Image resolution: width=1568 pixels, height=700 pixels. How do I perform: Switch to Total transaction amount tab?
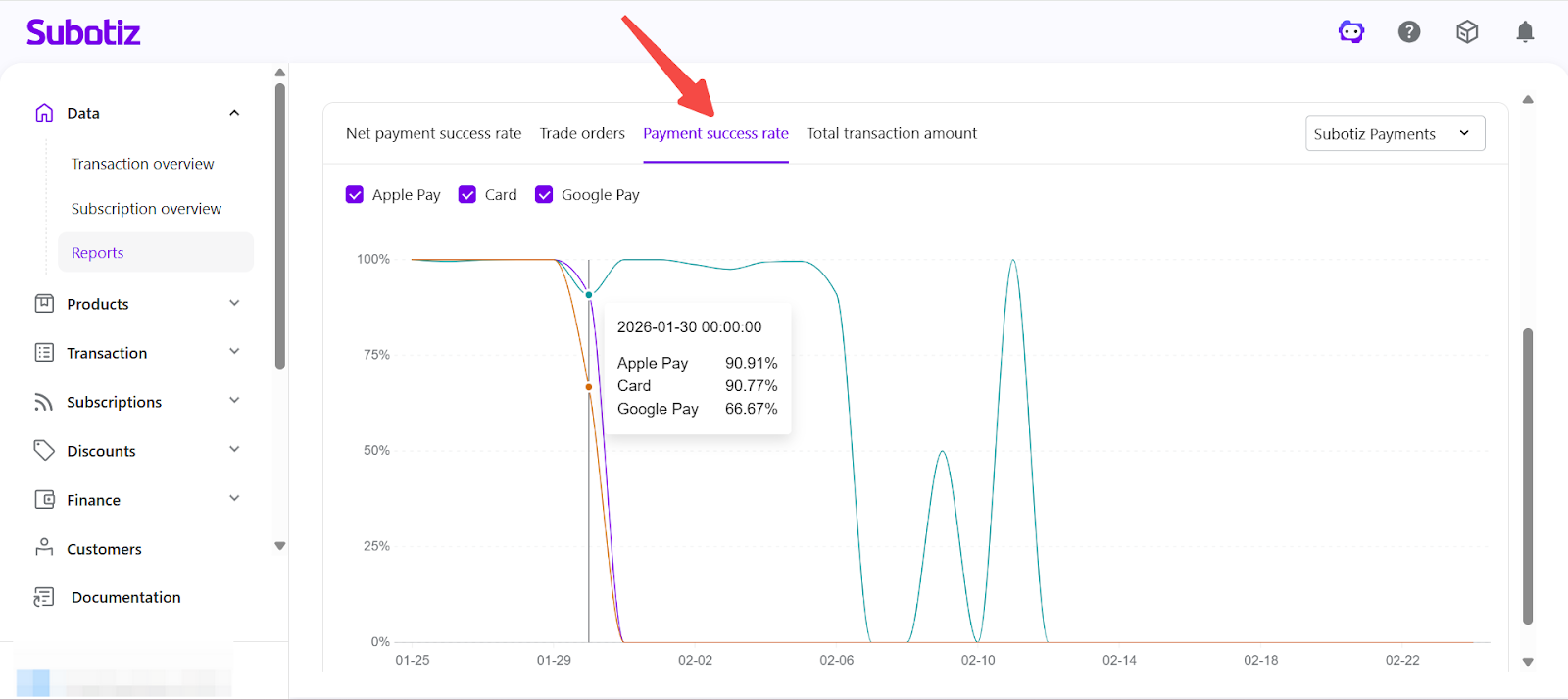point(892,134)
